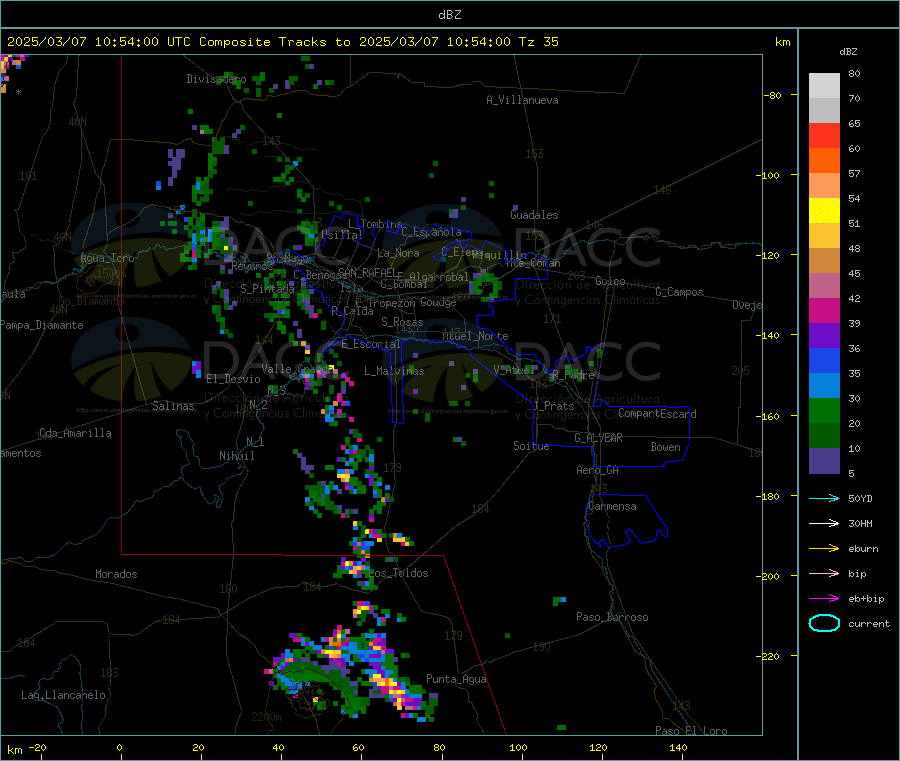Click the S_Rosas map label
The image size is (900, 761).
(402, 322)
